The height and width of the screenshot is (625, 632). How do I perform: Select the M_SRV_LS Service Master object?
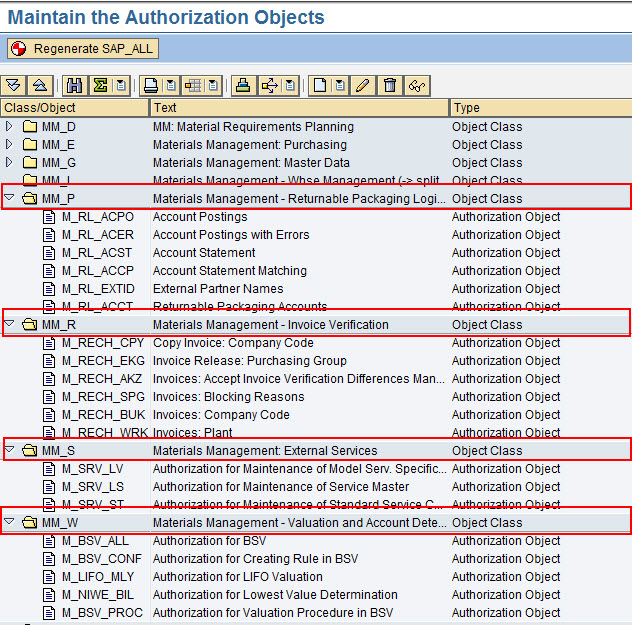point(92,487)
